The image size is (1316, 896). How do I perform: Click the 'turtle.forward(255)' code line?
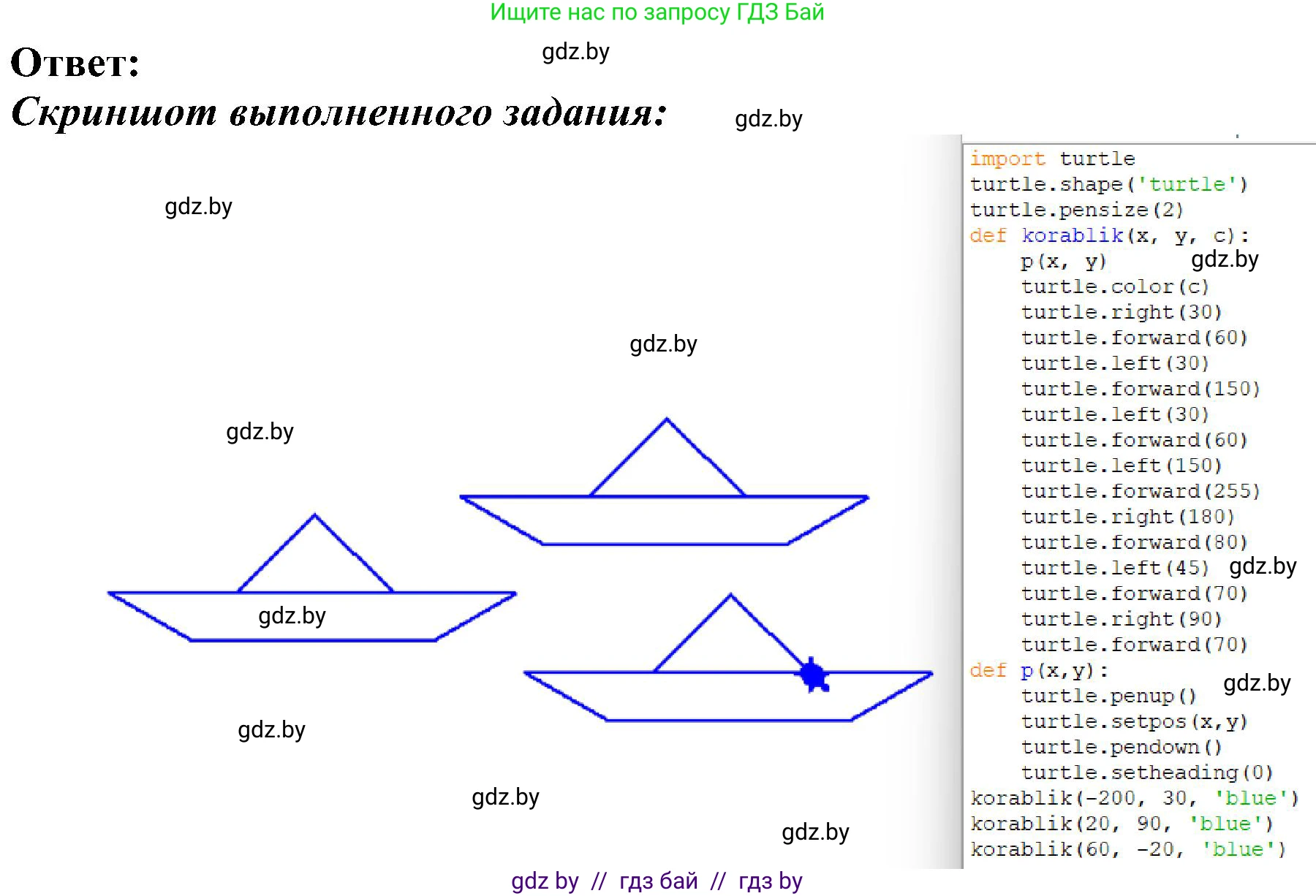1141,491
